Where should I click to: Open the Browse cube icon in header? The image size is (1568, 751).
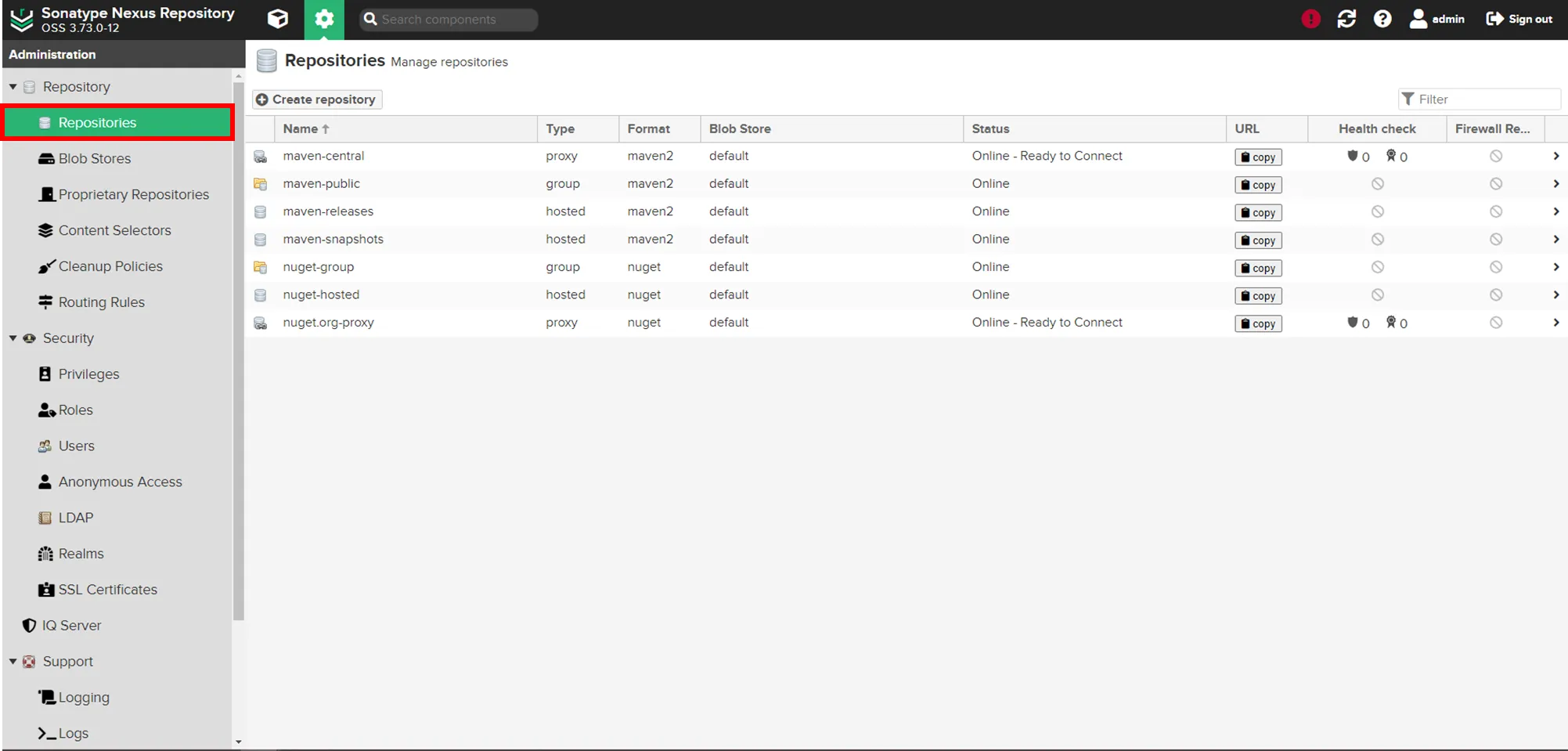pyautogui.click(x=278, y=19)
